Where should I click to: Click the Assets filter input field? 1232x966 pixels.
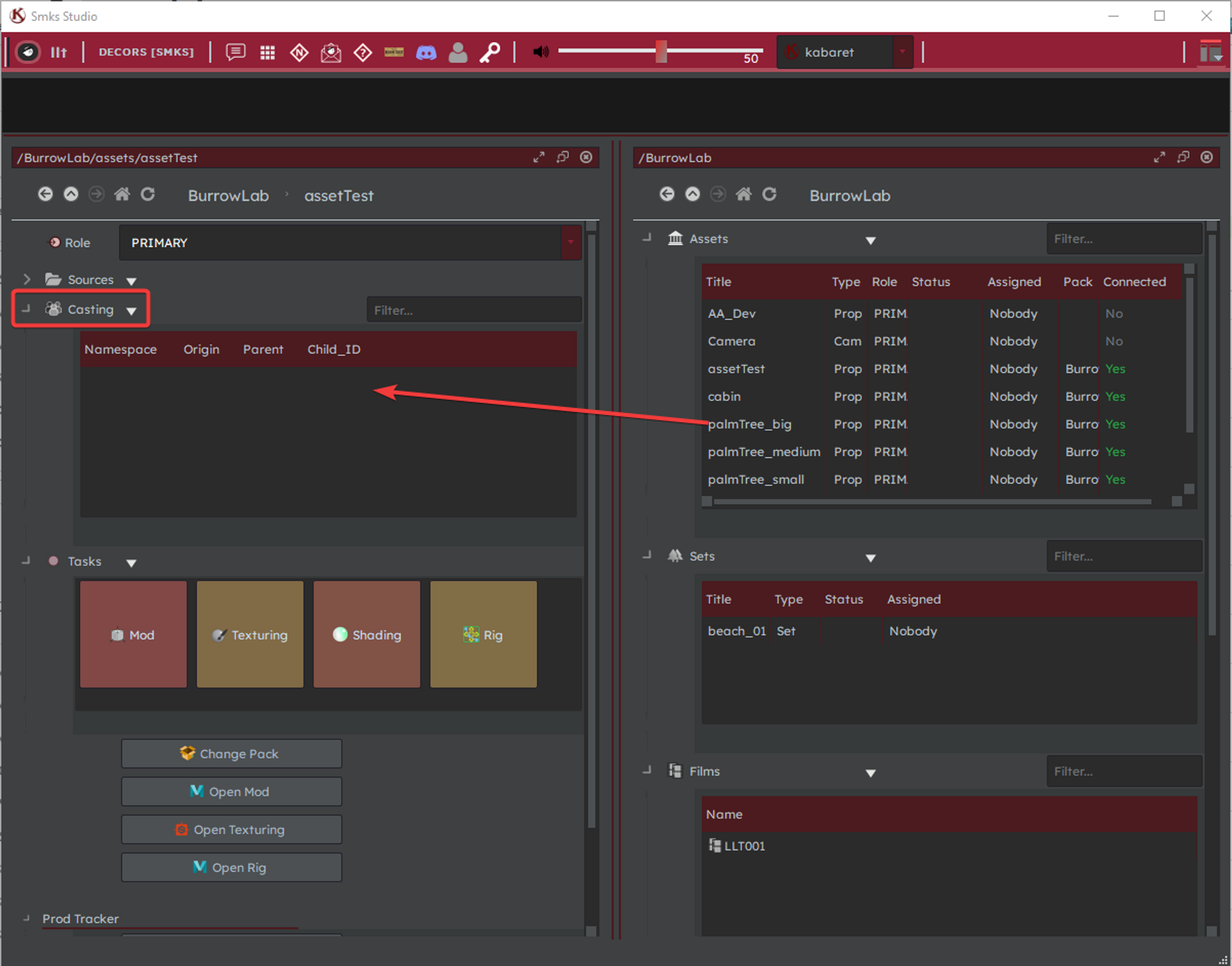coord(1124,238)
